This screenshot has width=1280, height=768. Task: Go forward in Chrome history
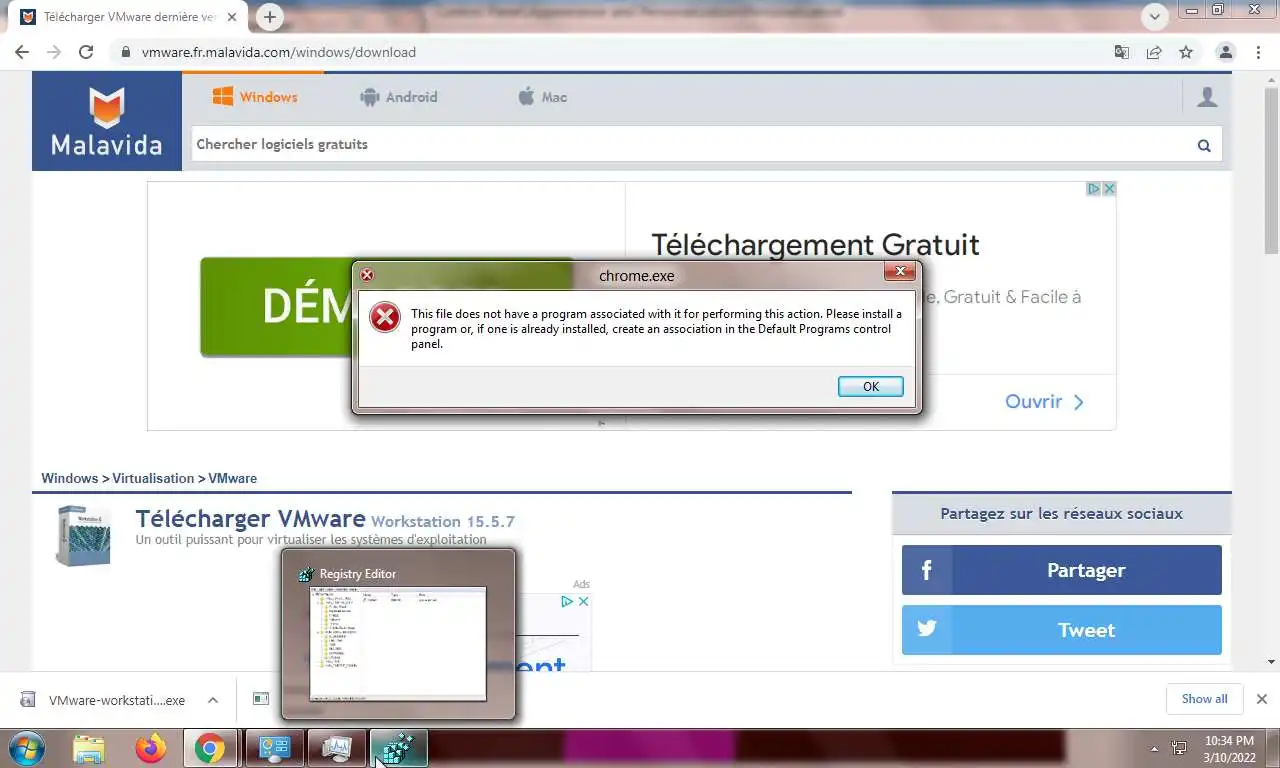(54, 52)
